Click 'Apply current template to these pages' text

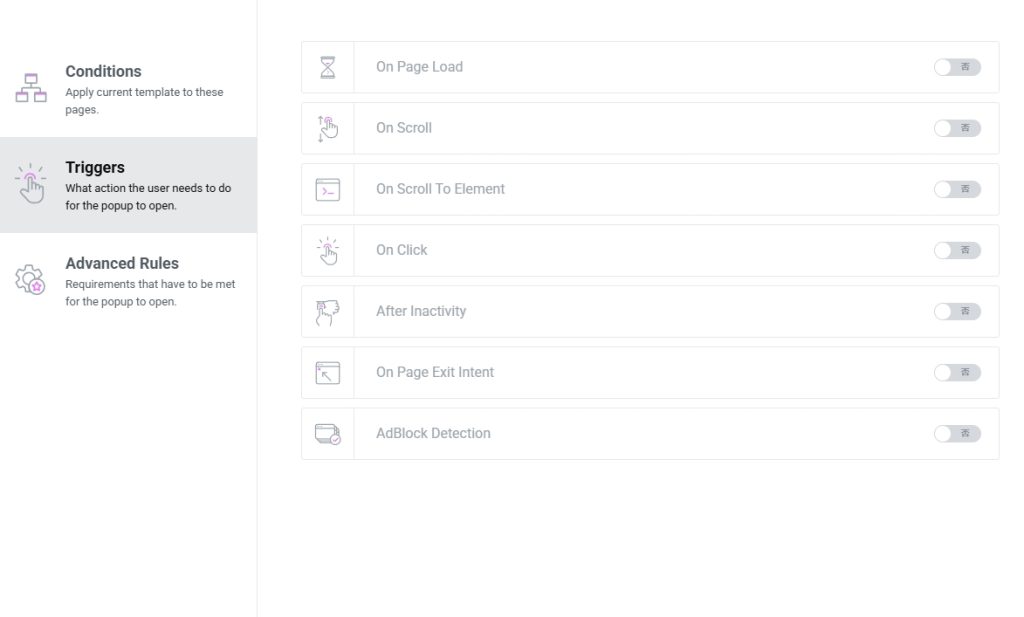point(144,101)
